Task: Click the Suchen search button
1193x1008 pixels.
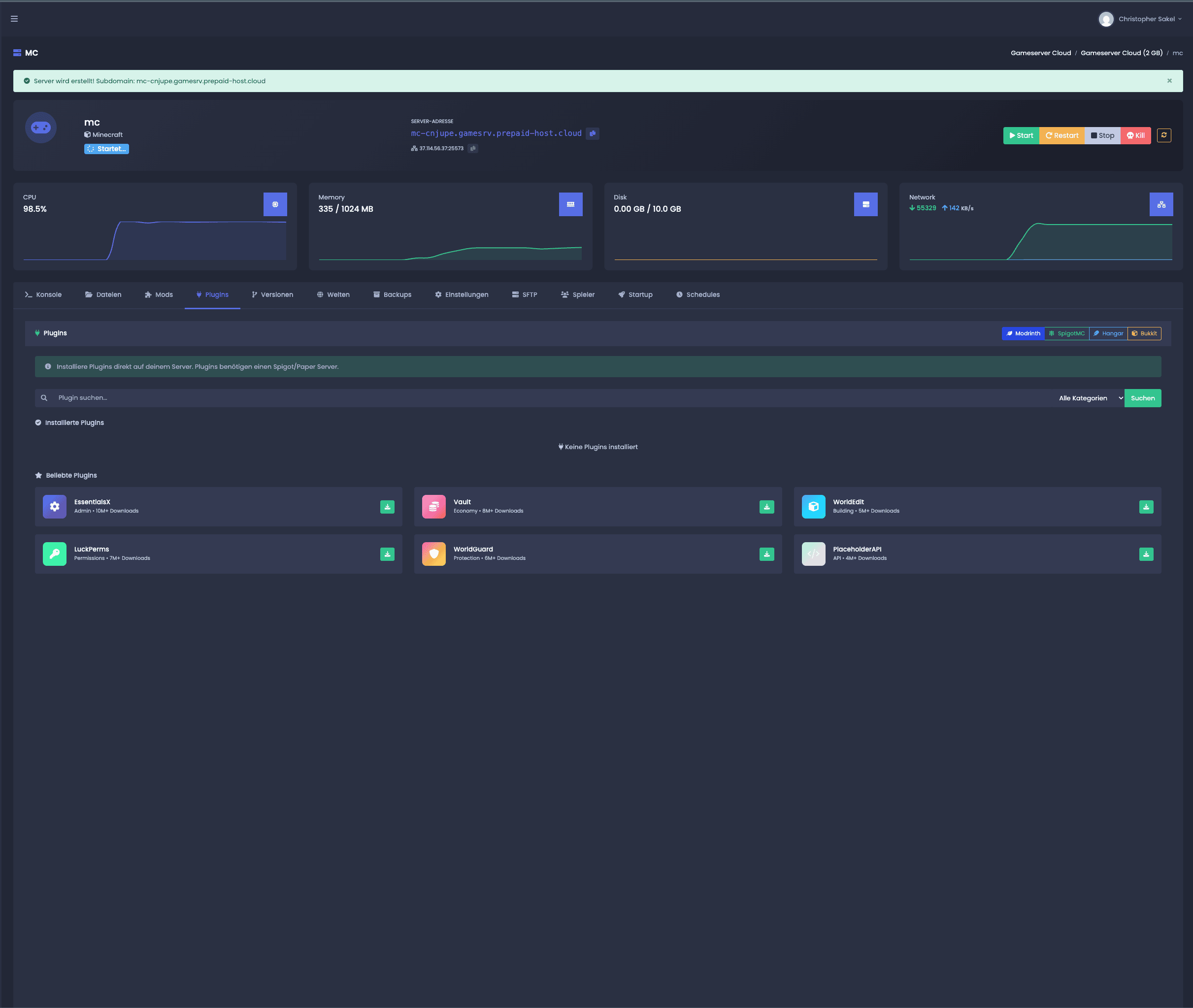Action: click(1142, 398)
